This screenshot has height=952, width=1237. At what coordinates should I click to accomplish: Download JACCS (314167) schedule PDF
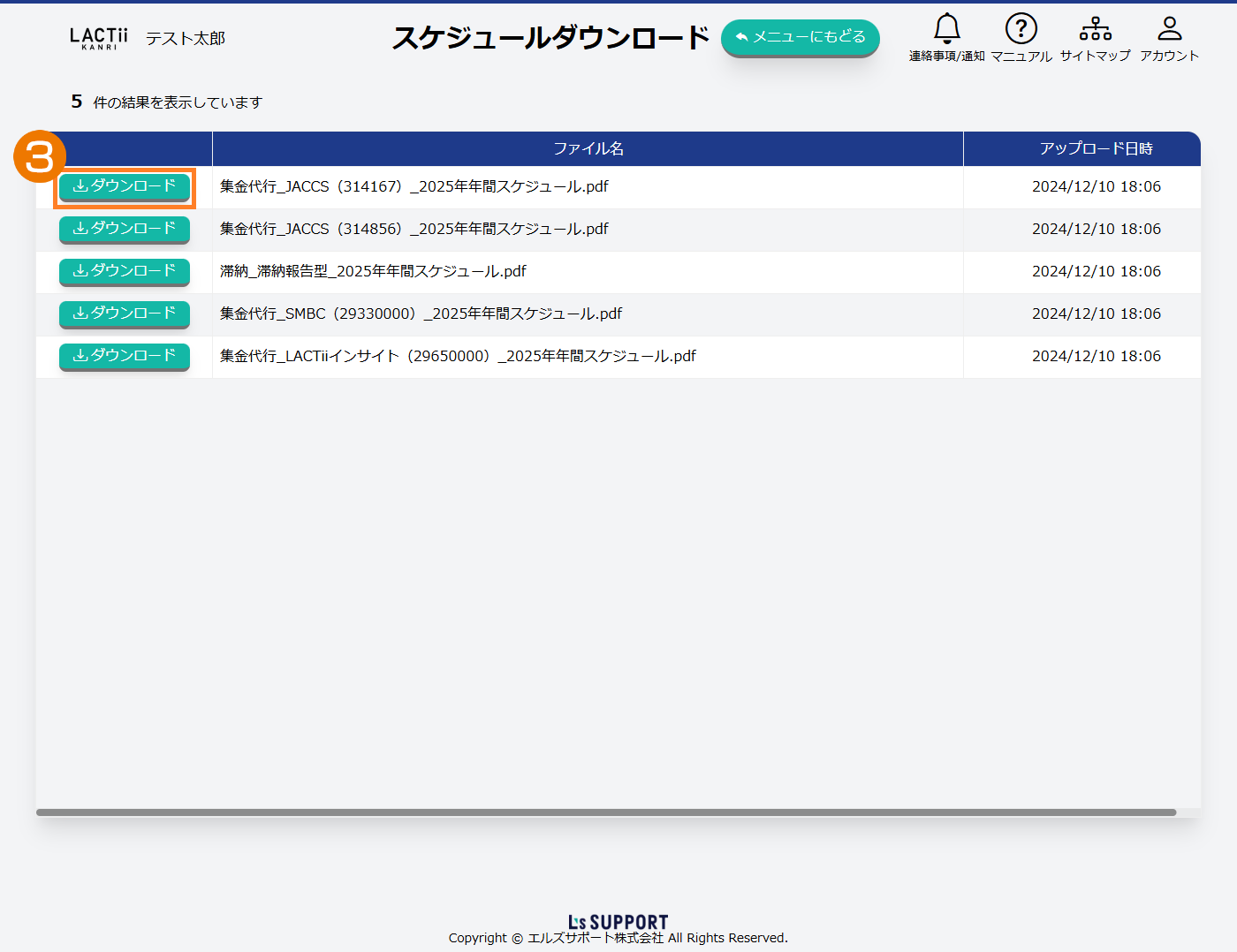tap(125, 186)
